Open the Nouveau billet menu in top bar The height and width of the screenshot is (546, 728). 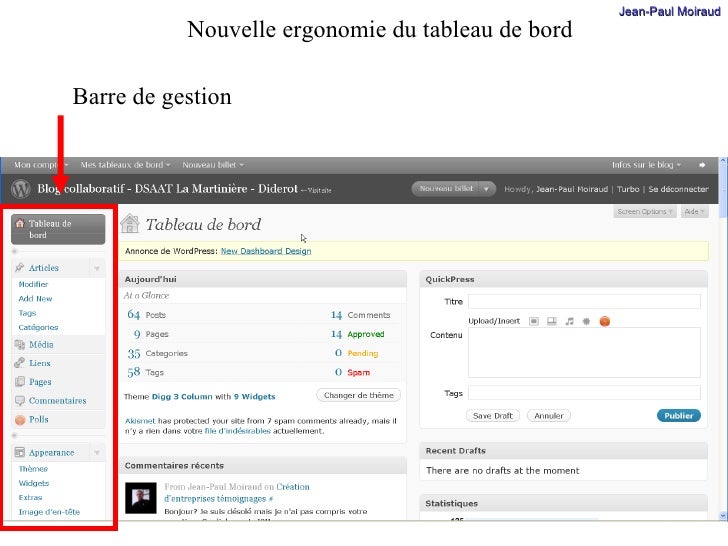click(213, 165)
